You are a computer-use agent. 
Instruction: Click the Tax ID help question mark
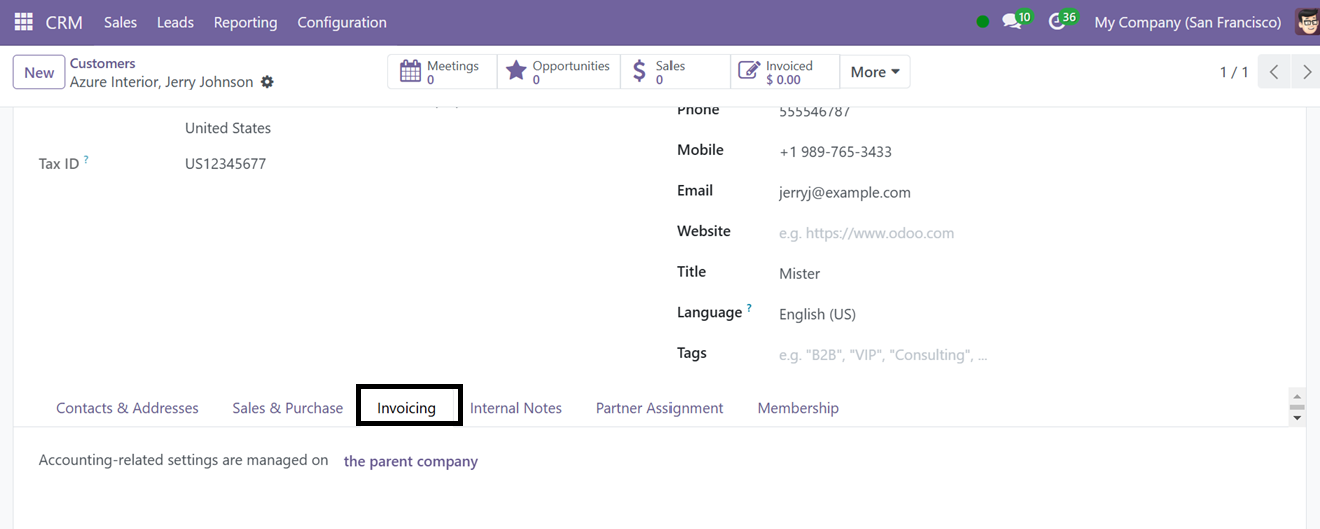[x=86, y=159]
